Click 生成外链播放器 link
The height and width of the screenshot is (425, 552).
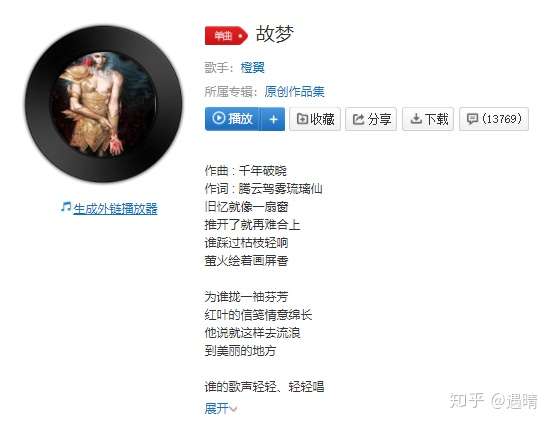115,209
